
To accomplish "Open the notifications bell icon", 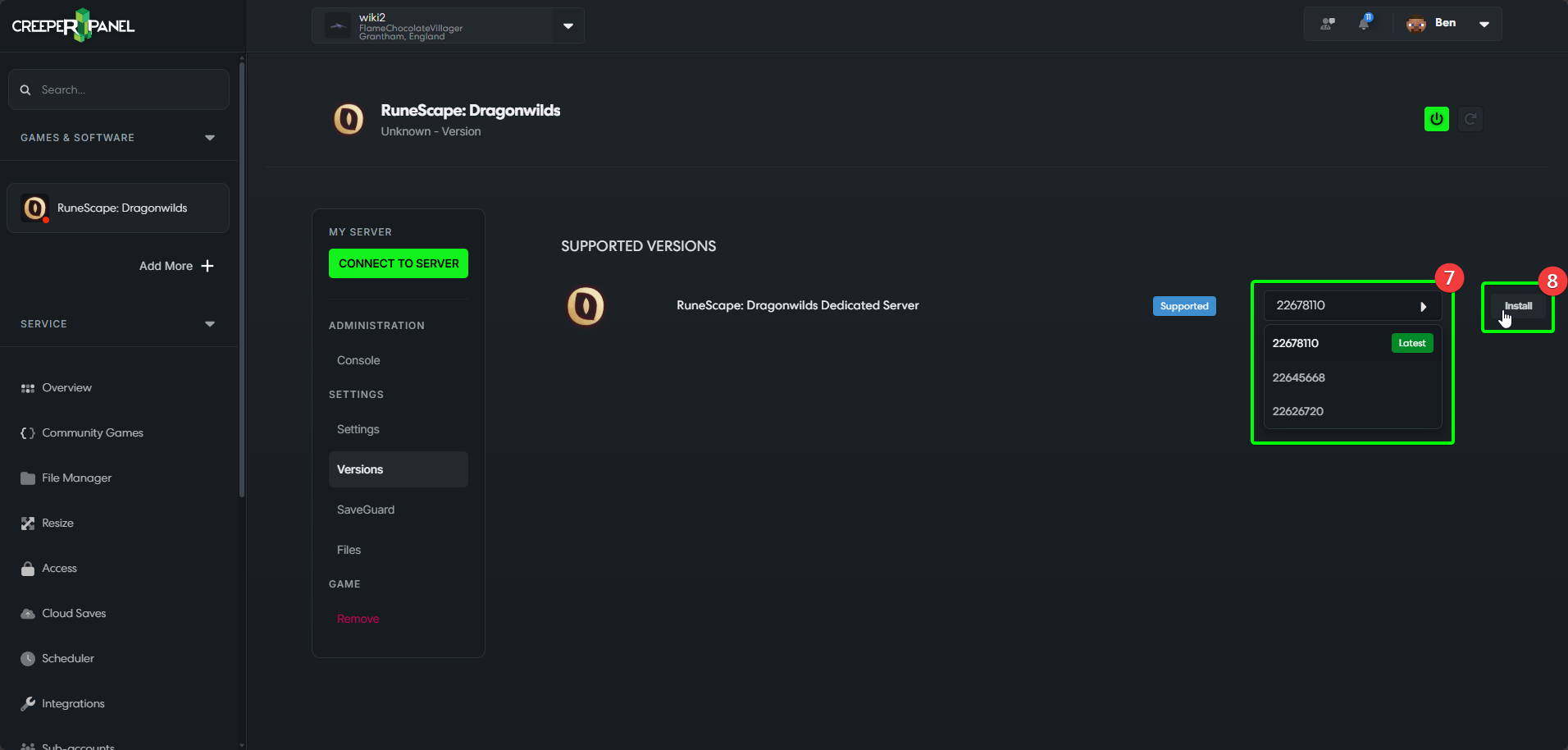I will pyautogui.click(x=1364, y=23).
